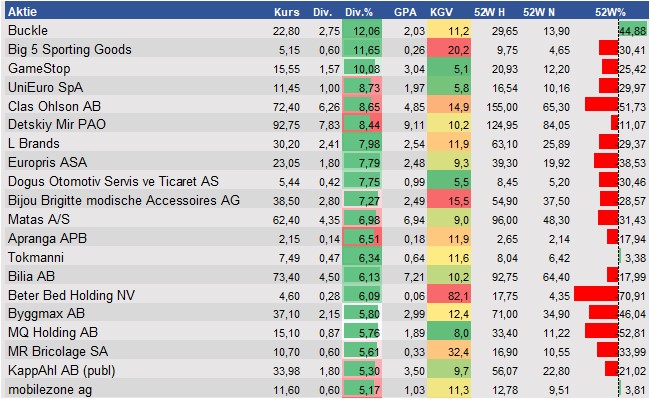Click Tokmanni's Kurs value 7,49
Image resolution: width=650 pixels, height=399 pixels.
(x=289, y=258)
